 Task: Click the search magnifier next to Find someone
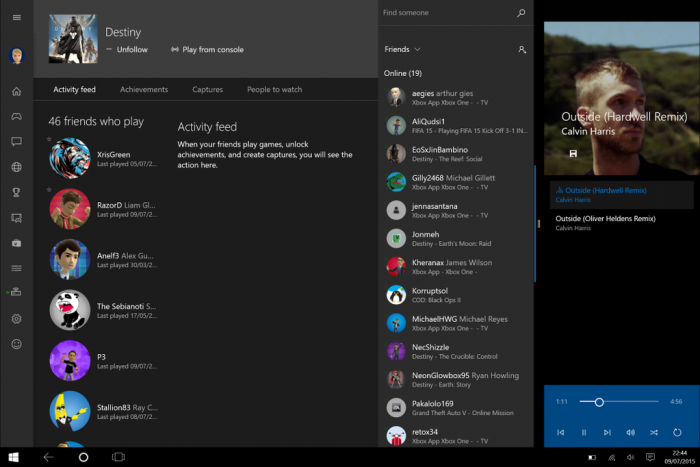[x=521, y=13]
